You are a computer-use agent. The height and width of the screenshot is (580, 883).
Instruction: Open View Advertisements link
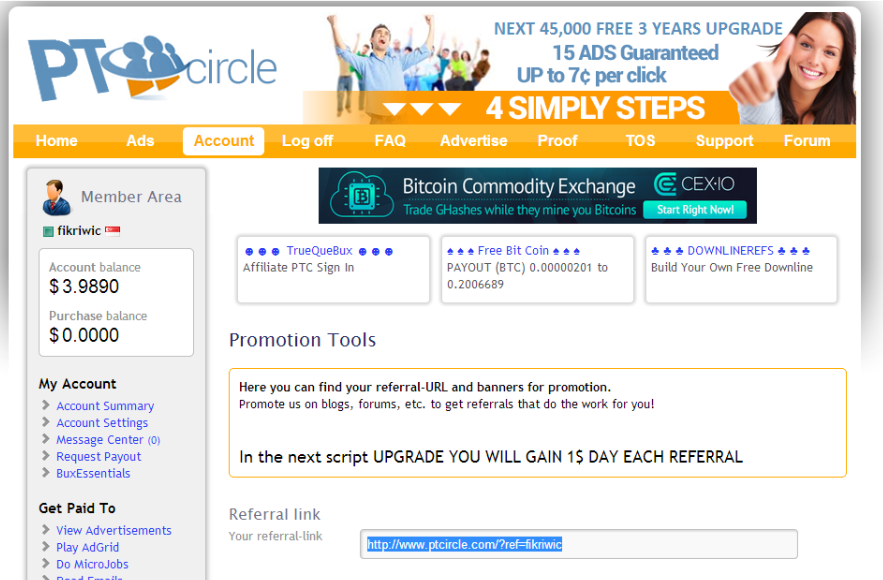[114, 530]
